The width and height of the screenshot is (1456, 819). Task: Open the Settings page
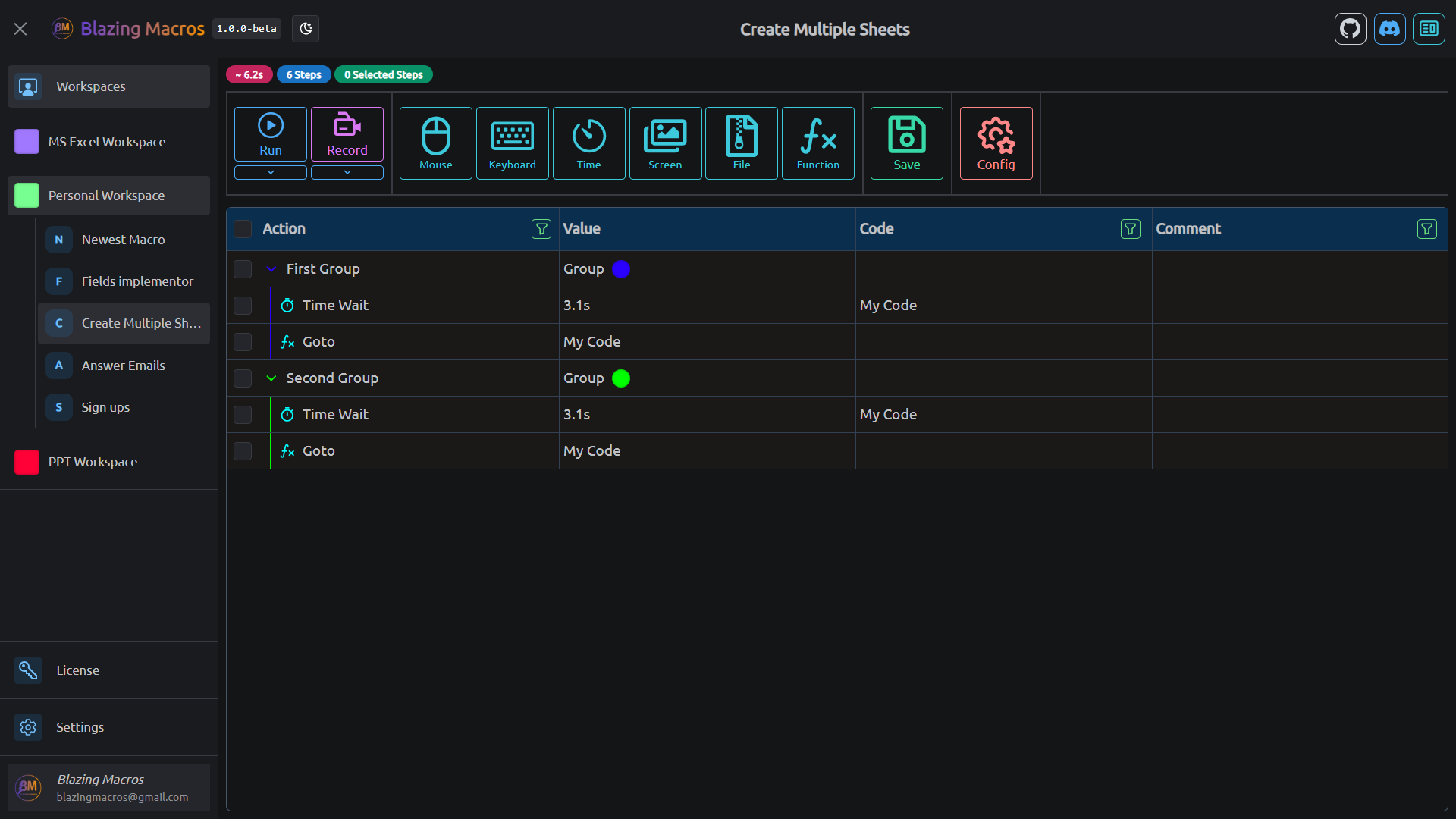108,727
